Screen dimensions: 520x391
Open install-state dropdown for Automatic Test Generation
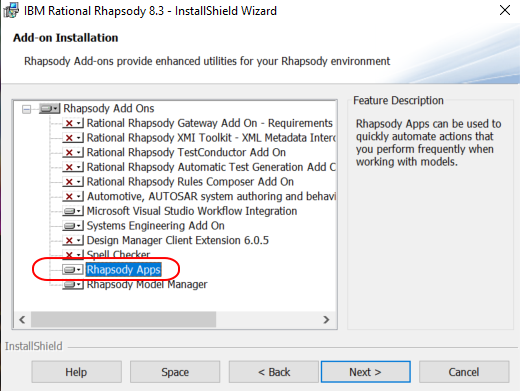(x=73, y=167)
